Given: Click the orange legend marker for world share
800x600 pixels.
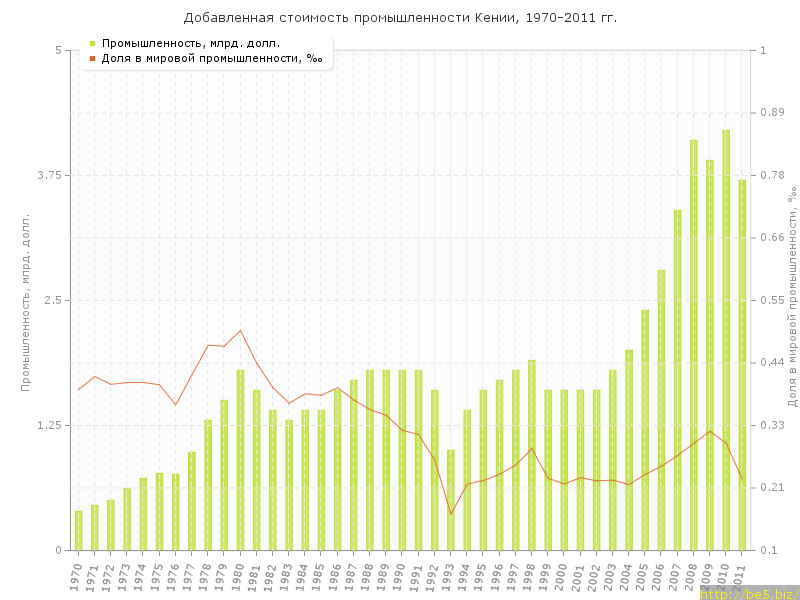Looking at the screenshot, I should pyautogui.click(x=92, y=58).
